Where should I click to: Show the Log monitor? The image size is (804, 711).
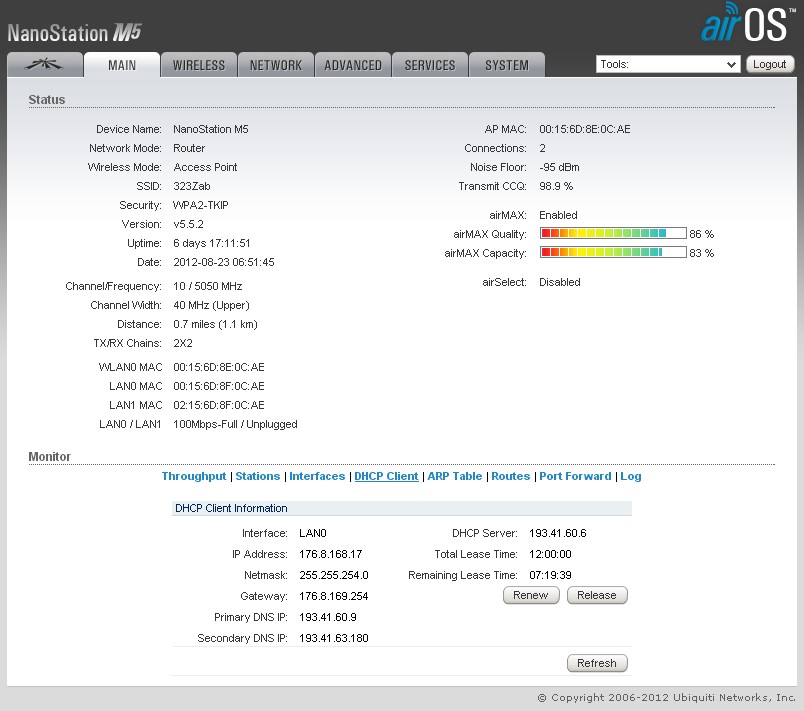tap(631, 476)
